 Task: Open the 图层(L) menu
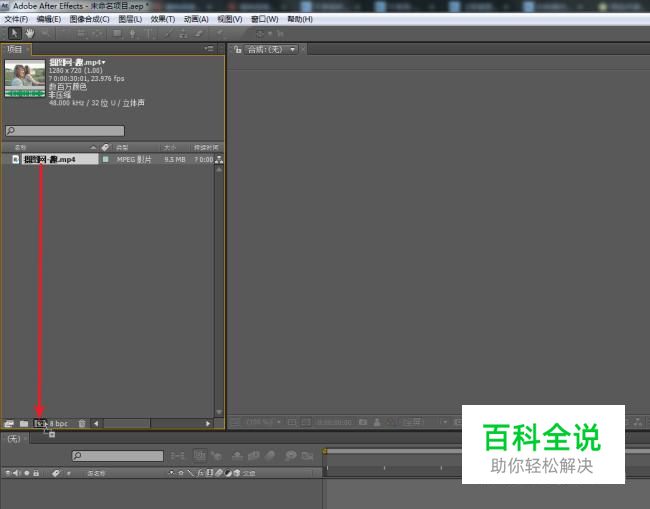[x=130, y=19]
